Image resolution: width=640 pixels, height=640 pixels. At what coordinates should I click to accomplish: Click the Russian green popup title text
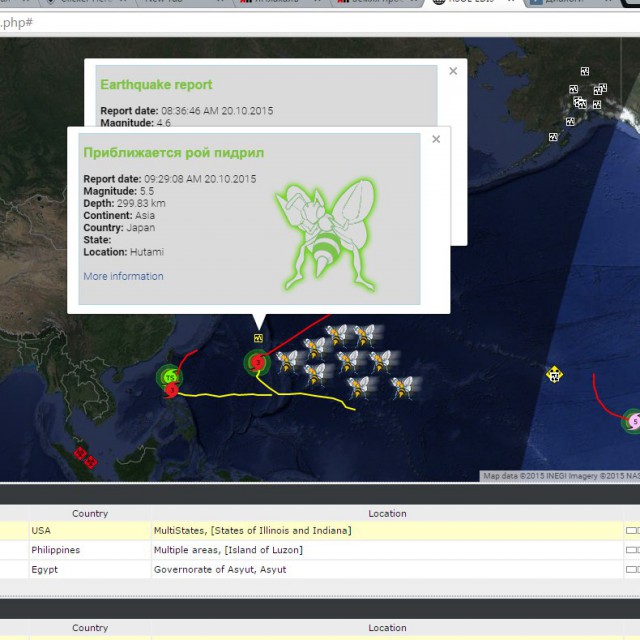tap(173, 153)
